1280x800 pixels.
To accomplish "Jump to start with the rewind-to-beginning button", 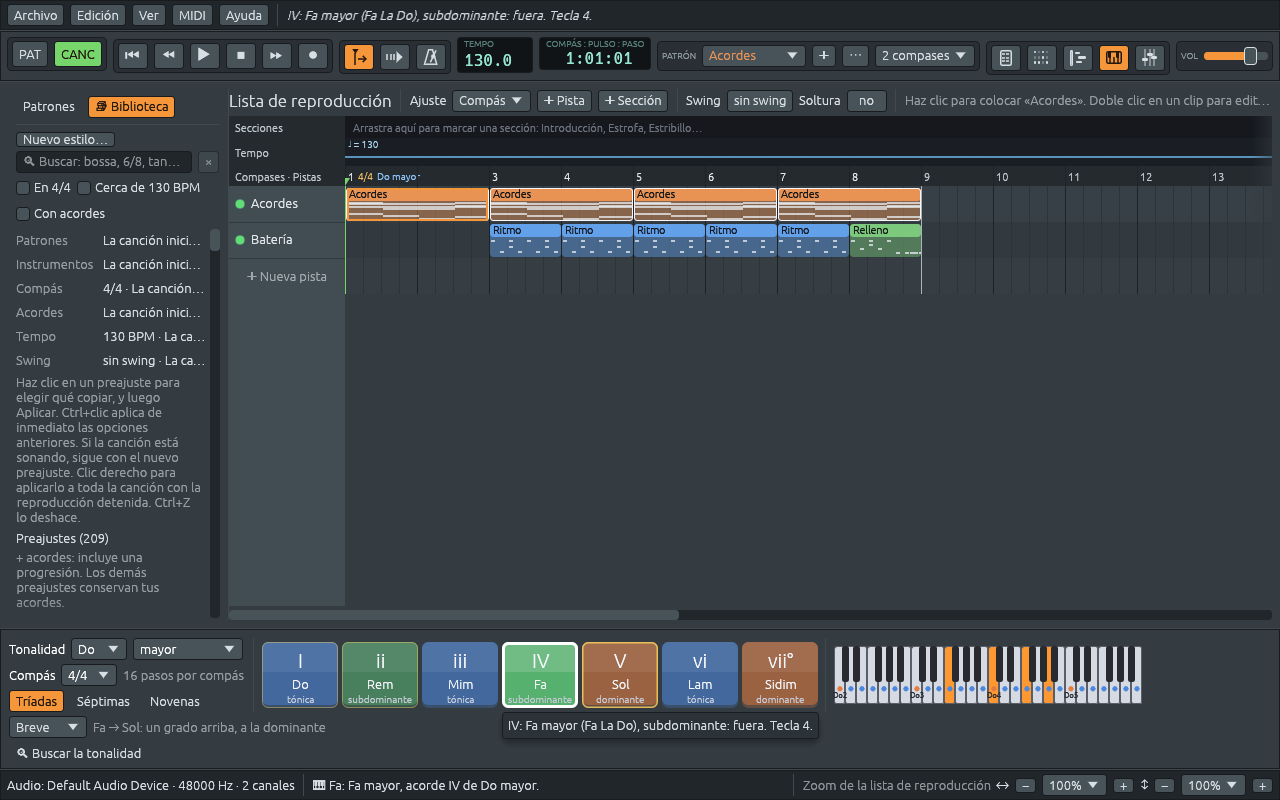I will [x=131, y=56].
